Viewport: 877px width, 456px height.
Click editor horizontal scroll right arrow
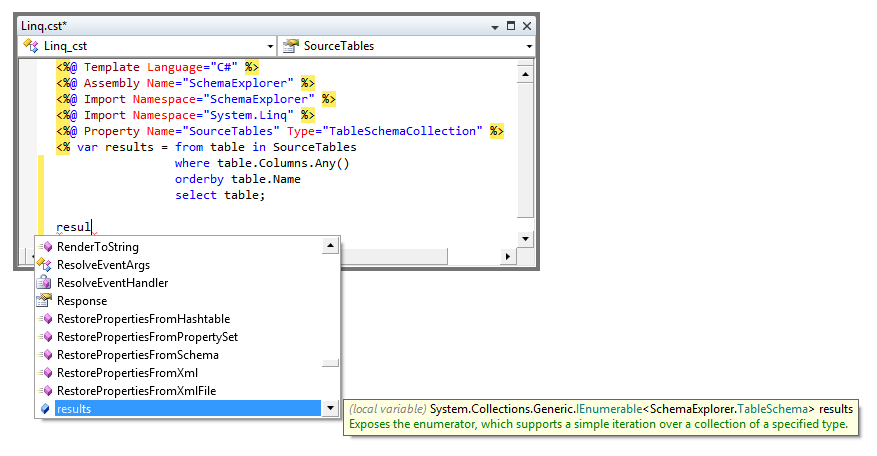pyautogui.click(x=507, y=256)
